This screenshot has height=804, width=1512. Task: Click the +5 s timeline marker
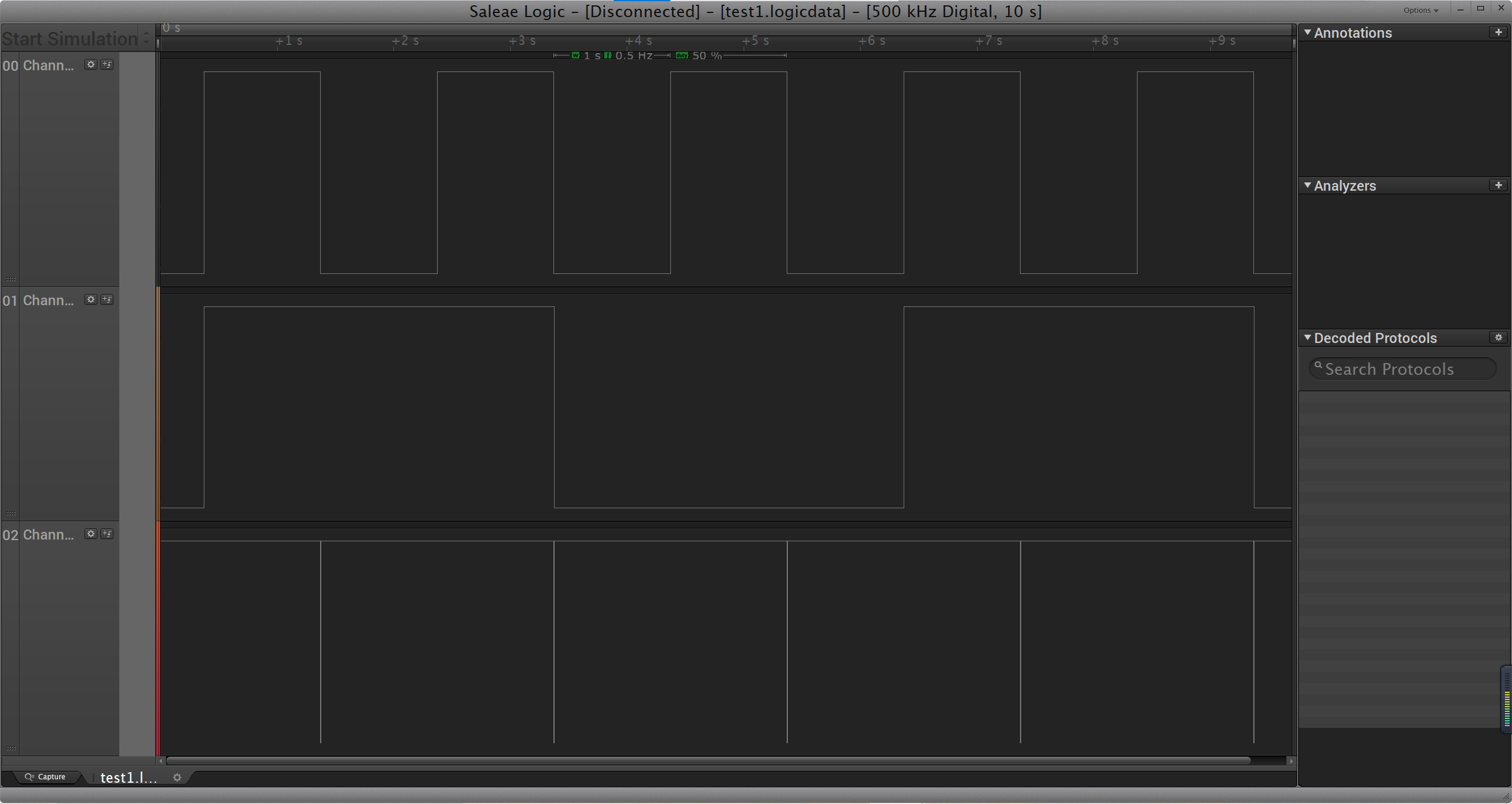[x=755, y=41]
